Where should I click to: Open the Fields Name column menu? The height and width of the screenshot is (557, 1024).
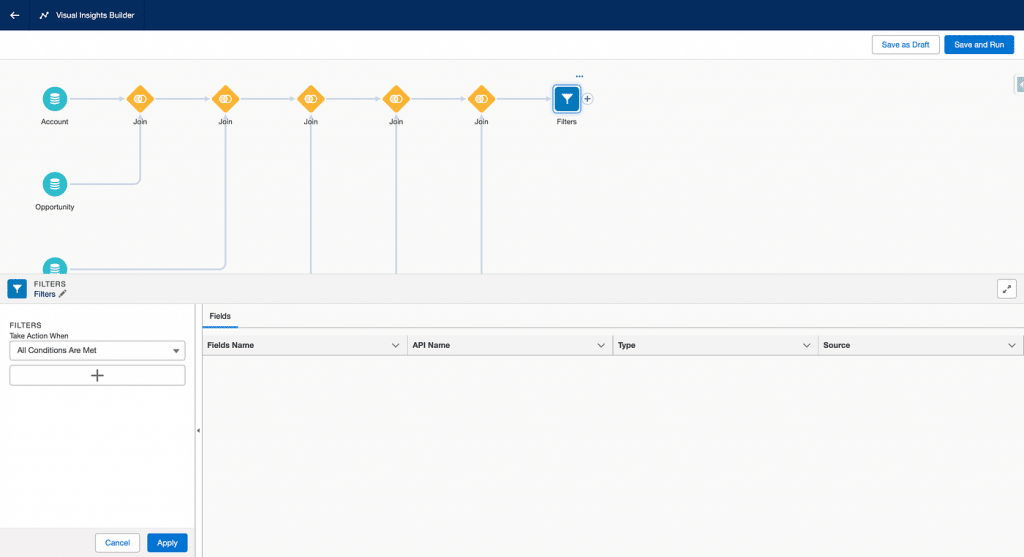coord(396,345)
